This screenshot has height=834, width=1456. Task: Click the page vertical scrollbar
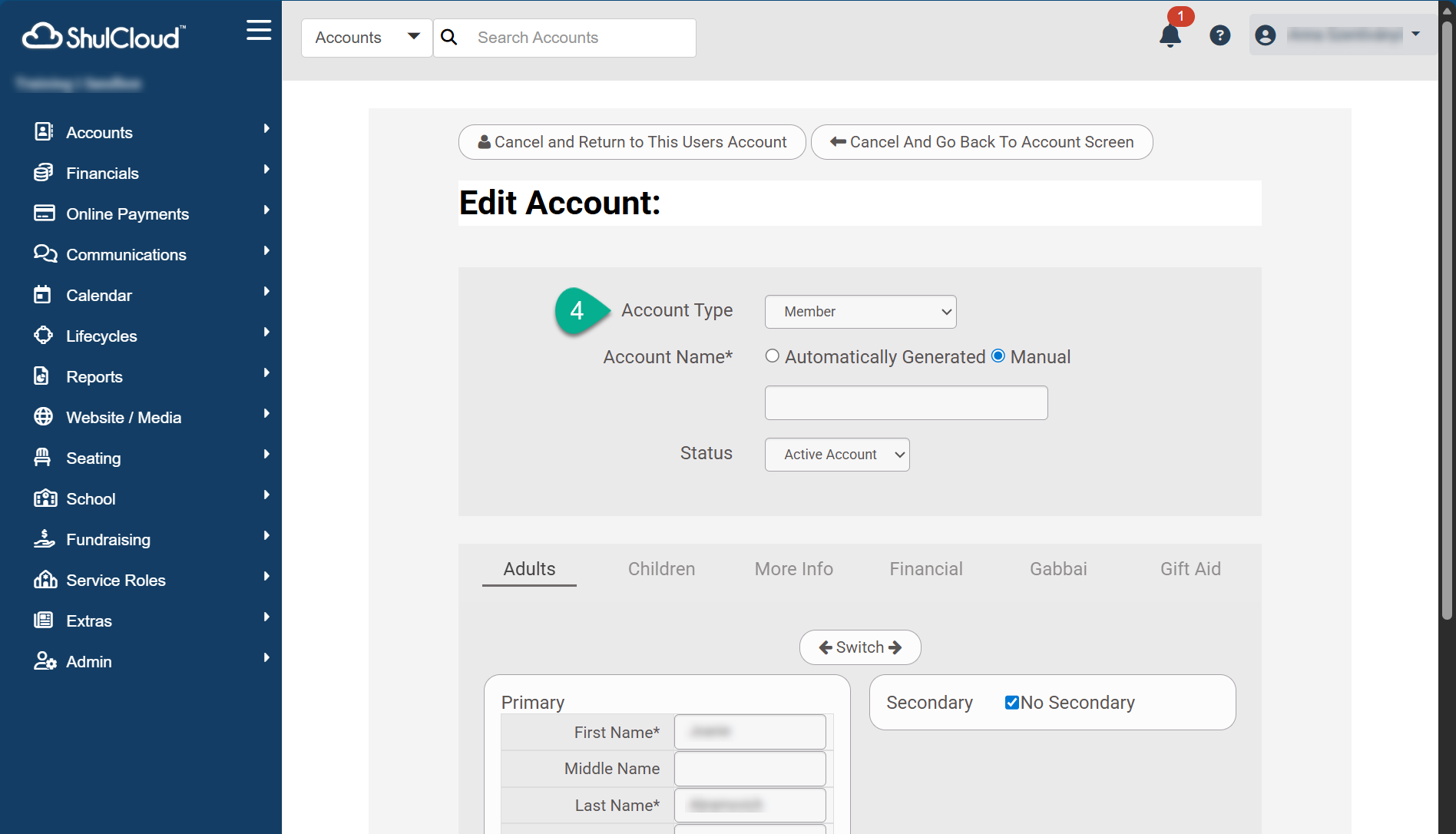(1446, 323)
